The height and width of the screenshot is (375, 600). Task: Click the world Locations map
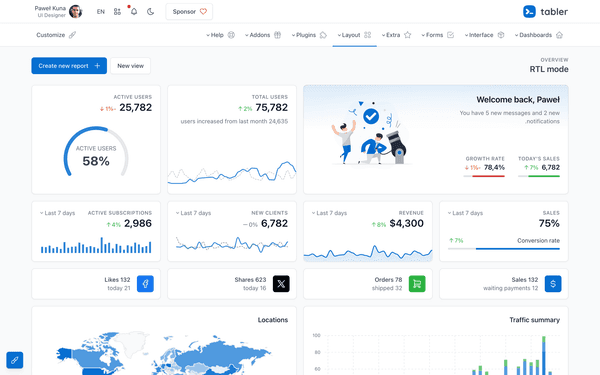pyautogui.click(x=164, y=353)
